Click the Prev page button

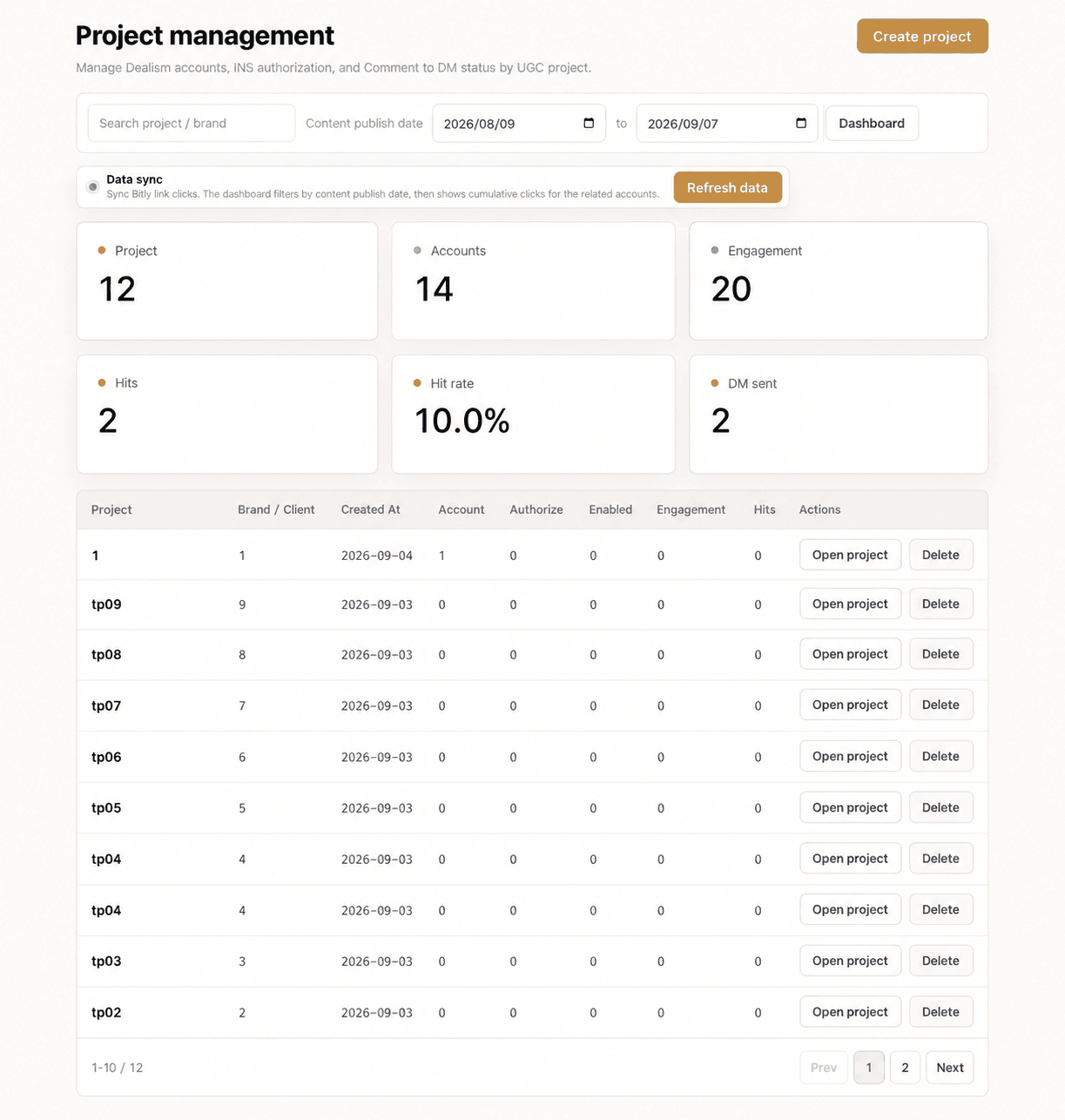point(824,1068)
